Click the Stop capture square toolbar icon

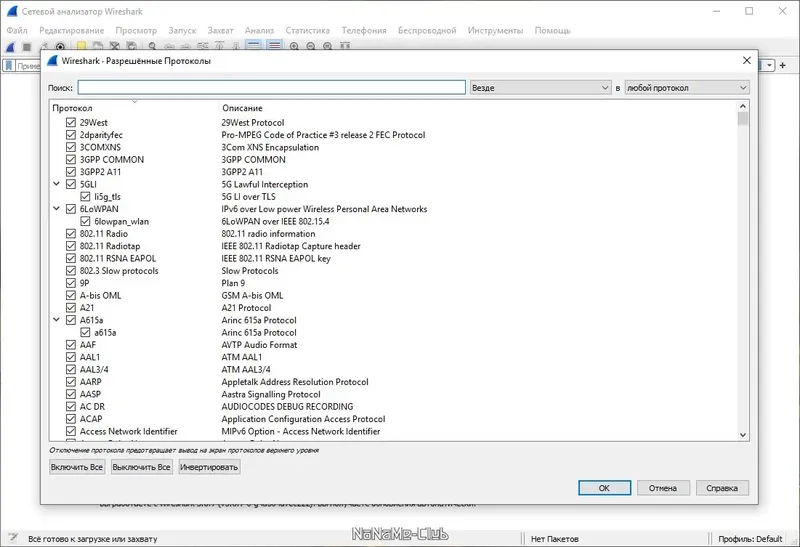[x=27, y=47]
